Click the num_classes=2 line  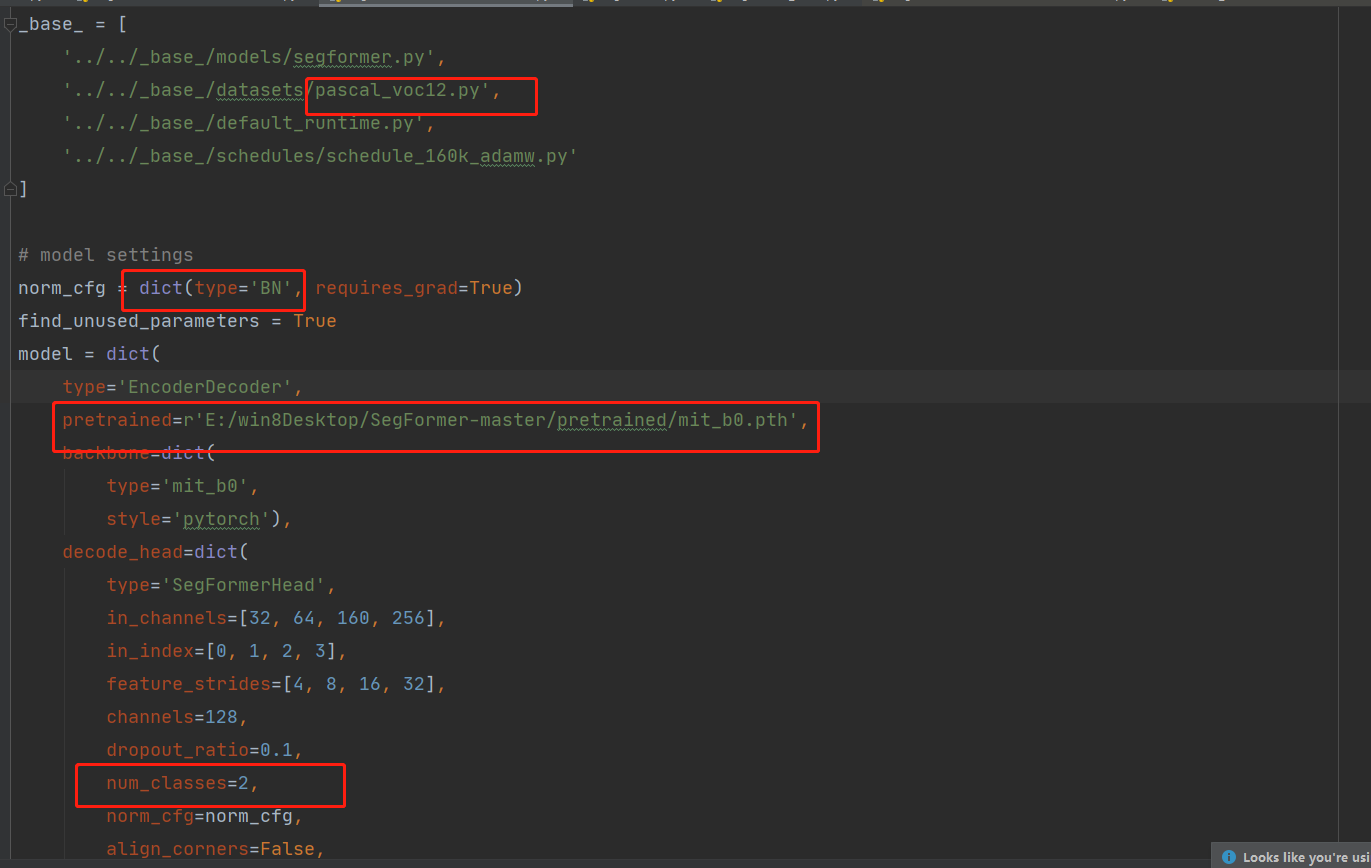[182, 783]
